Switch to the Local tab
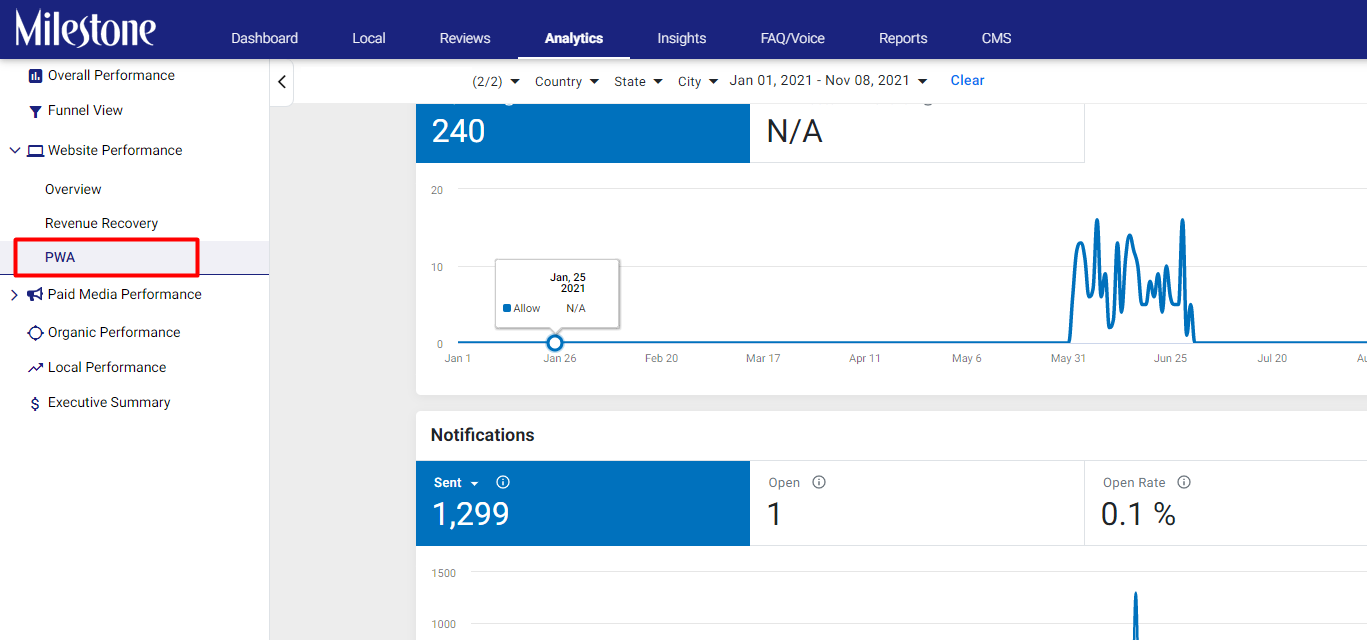This screenshot has width=1367, height=640. coord(369,38)
